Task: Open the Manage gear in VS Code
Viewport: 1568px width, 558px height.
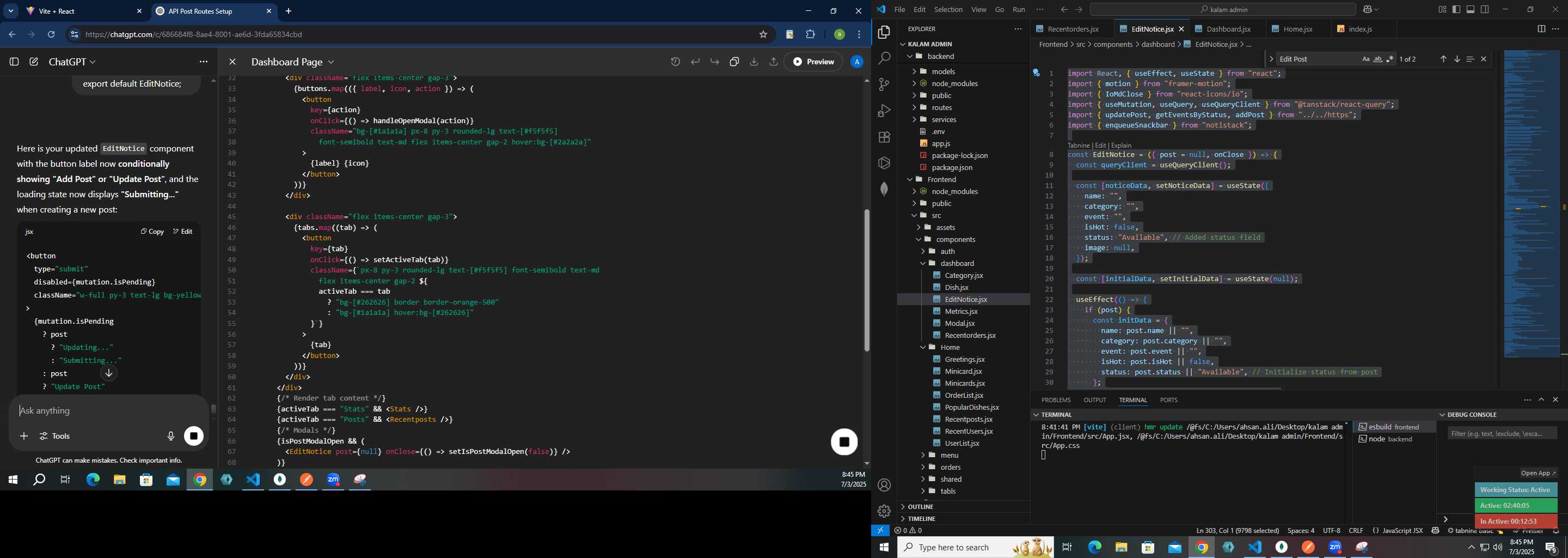Action: tap(884, 511)
